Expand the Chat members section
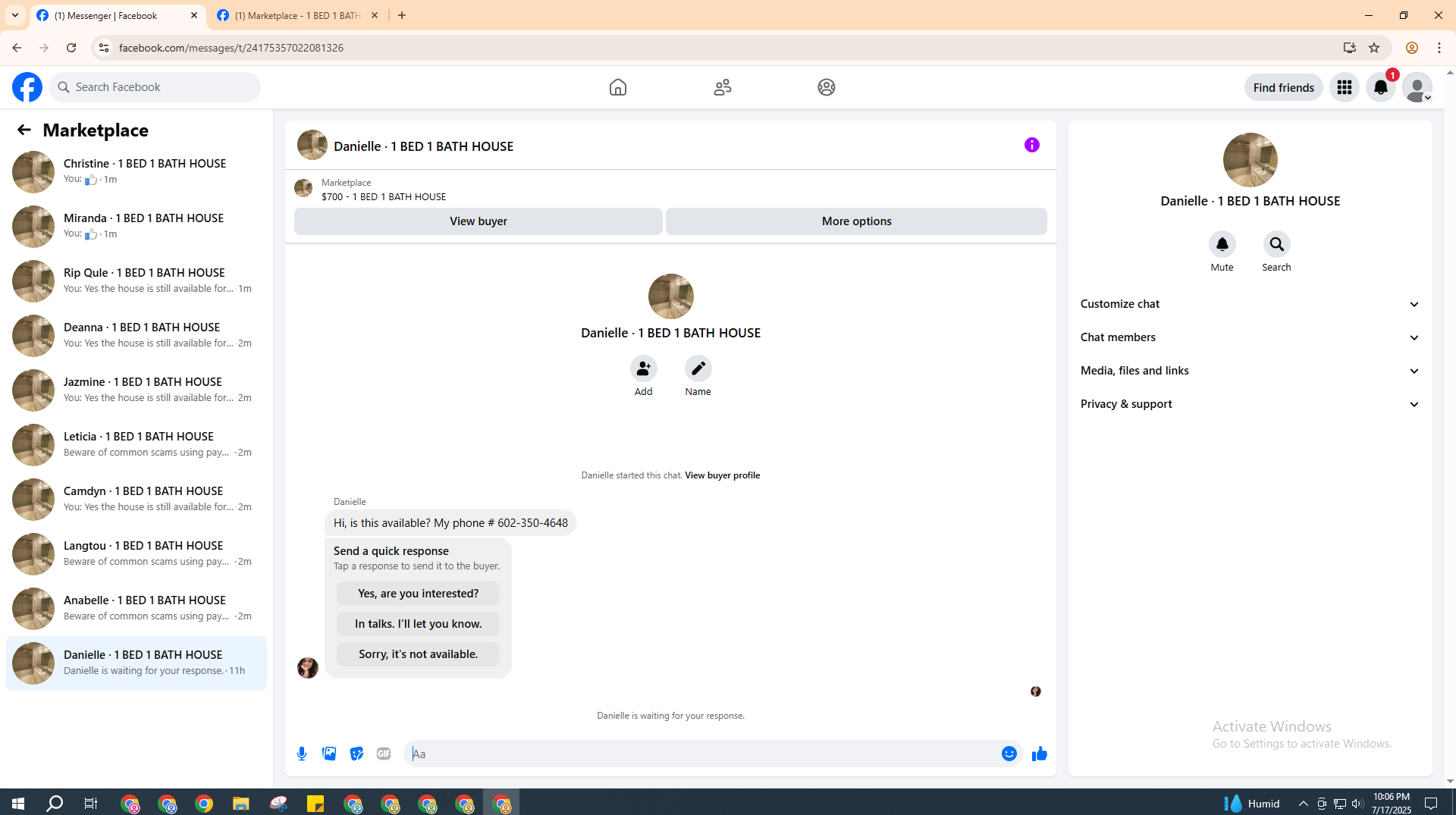 [1250, 337]
